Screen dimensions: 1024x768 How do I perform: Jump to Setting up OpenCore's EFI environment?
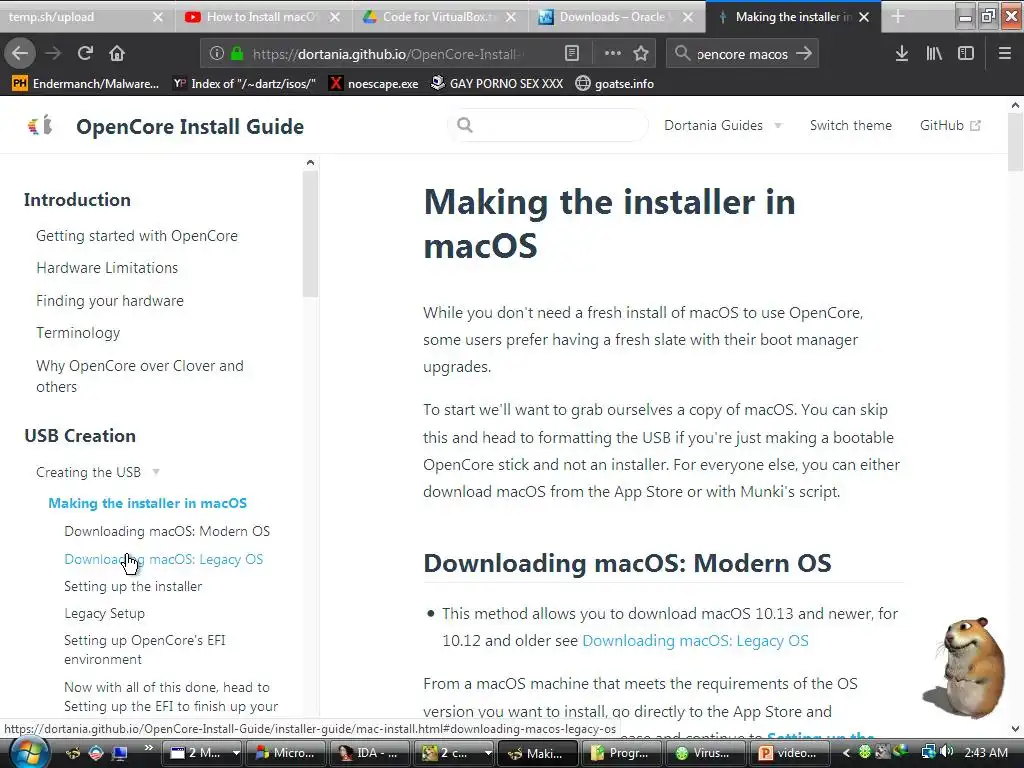point(144,650)
